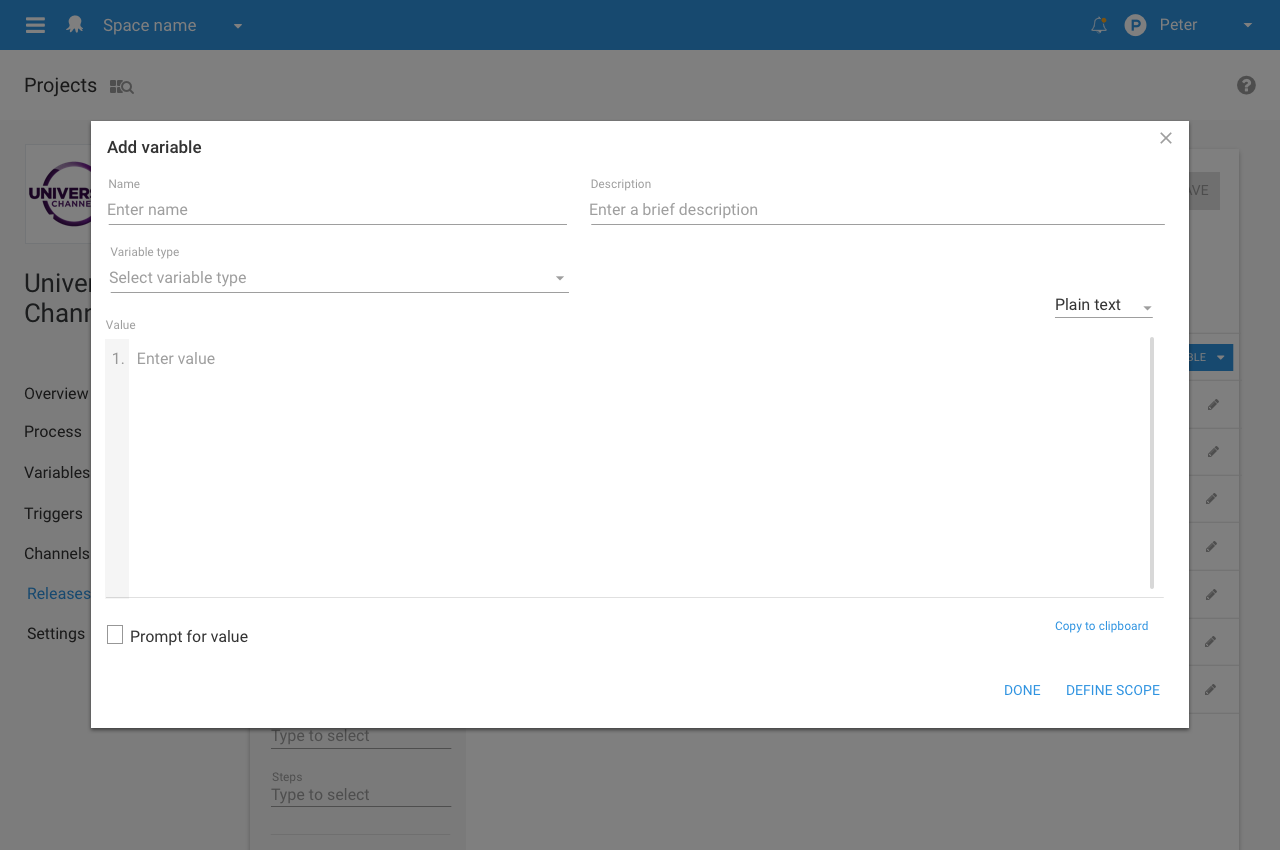Copy the value to clipboard
The width and height of the screenshot is (1280, 850).
(1101, 626)
